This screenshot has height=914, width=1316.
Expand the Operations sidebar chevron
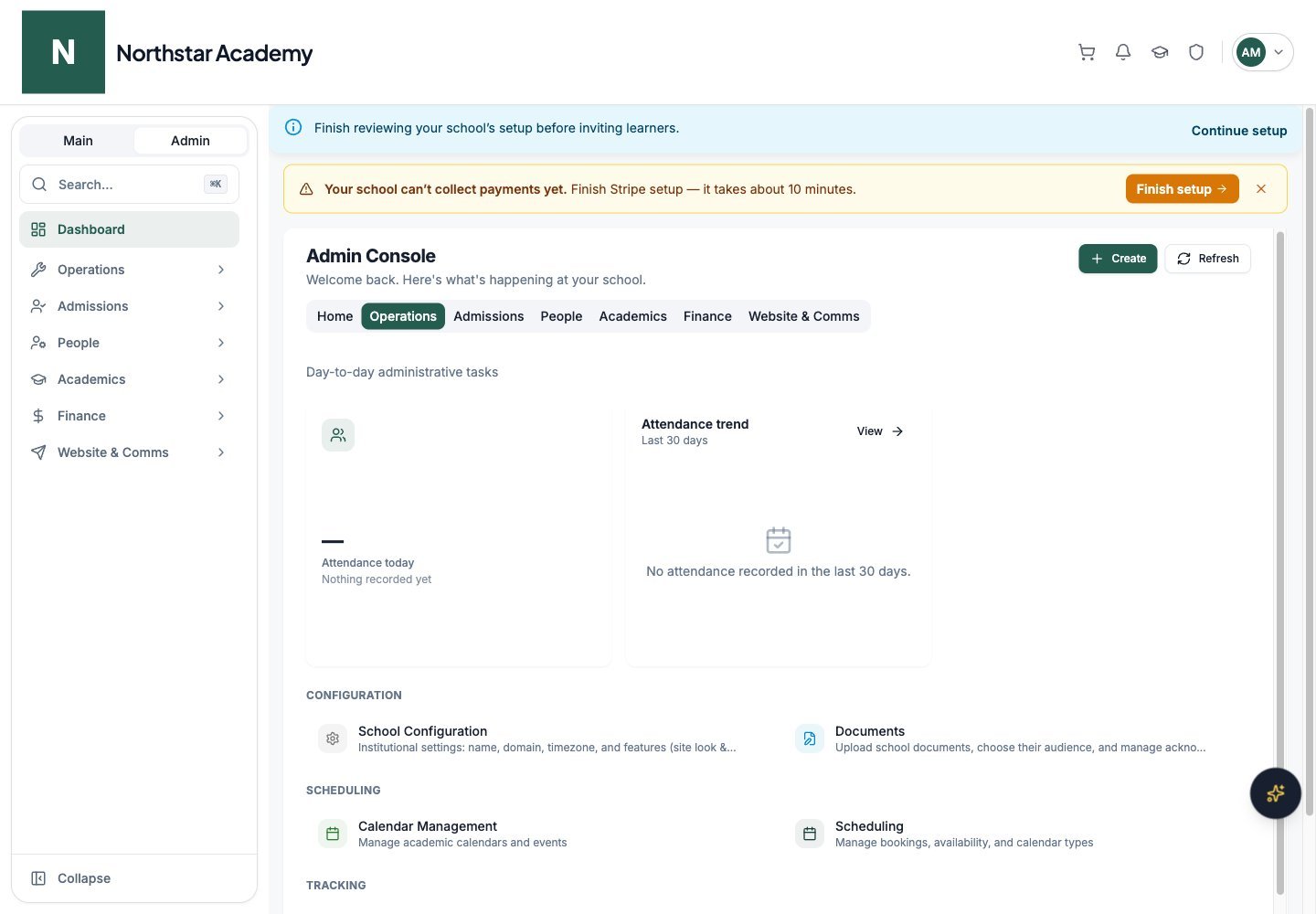(221, 270)
